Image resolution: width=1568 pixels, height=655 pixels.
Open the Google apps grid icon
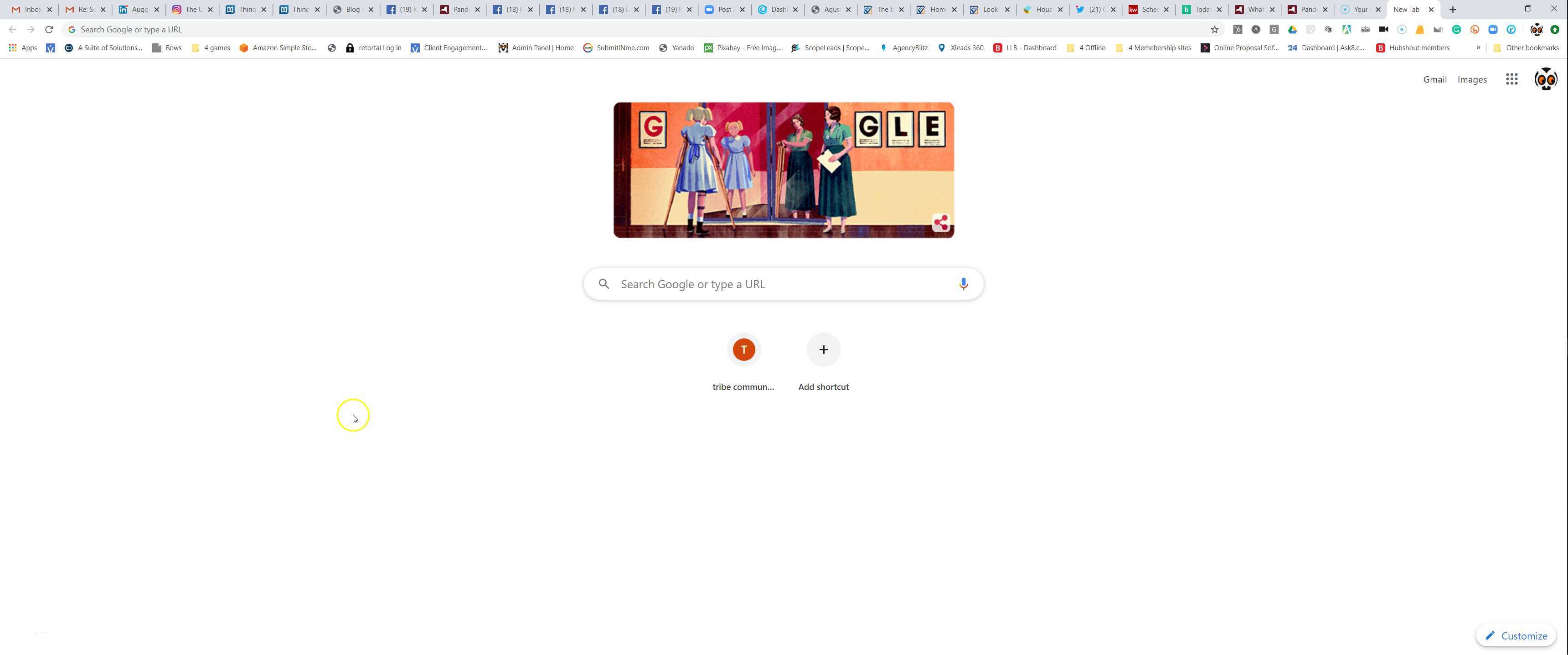[1511, 79]
